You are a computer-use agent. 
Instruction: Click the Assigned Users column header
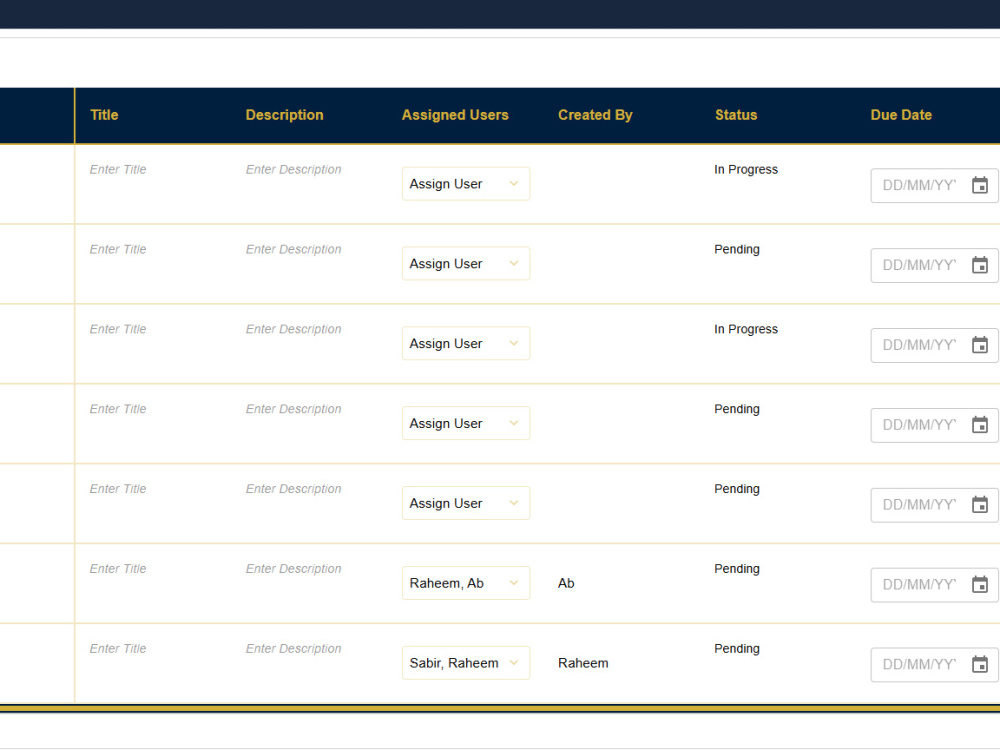point(455,115)
